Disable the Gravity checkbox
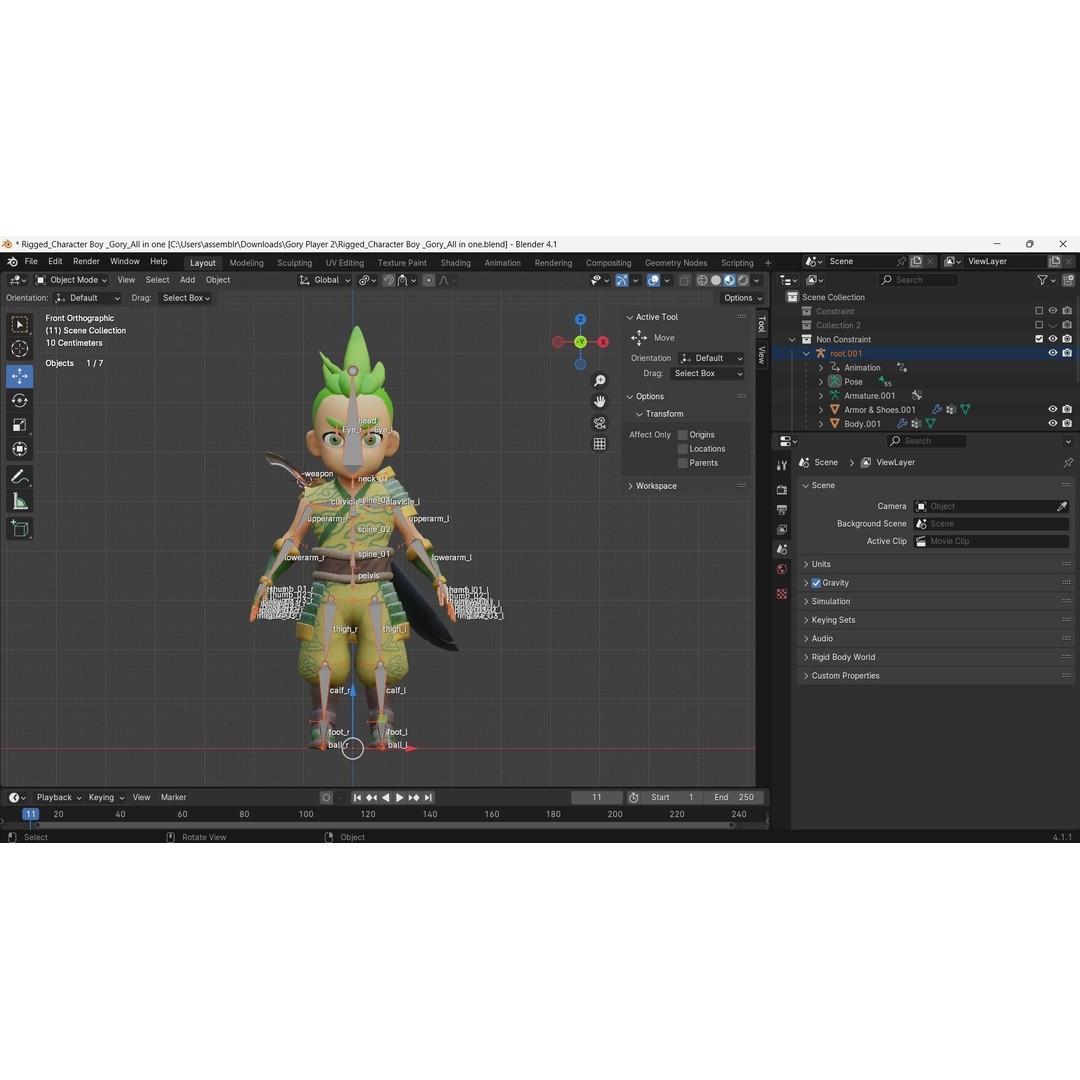This screenshot has height=1080, width=1080. (x=816, y=583)
